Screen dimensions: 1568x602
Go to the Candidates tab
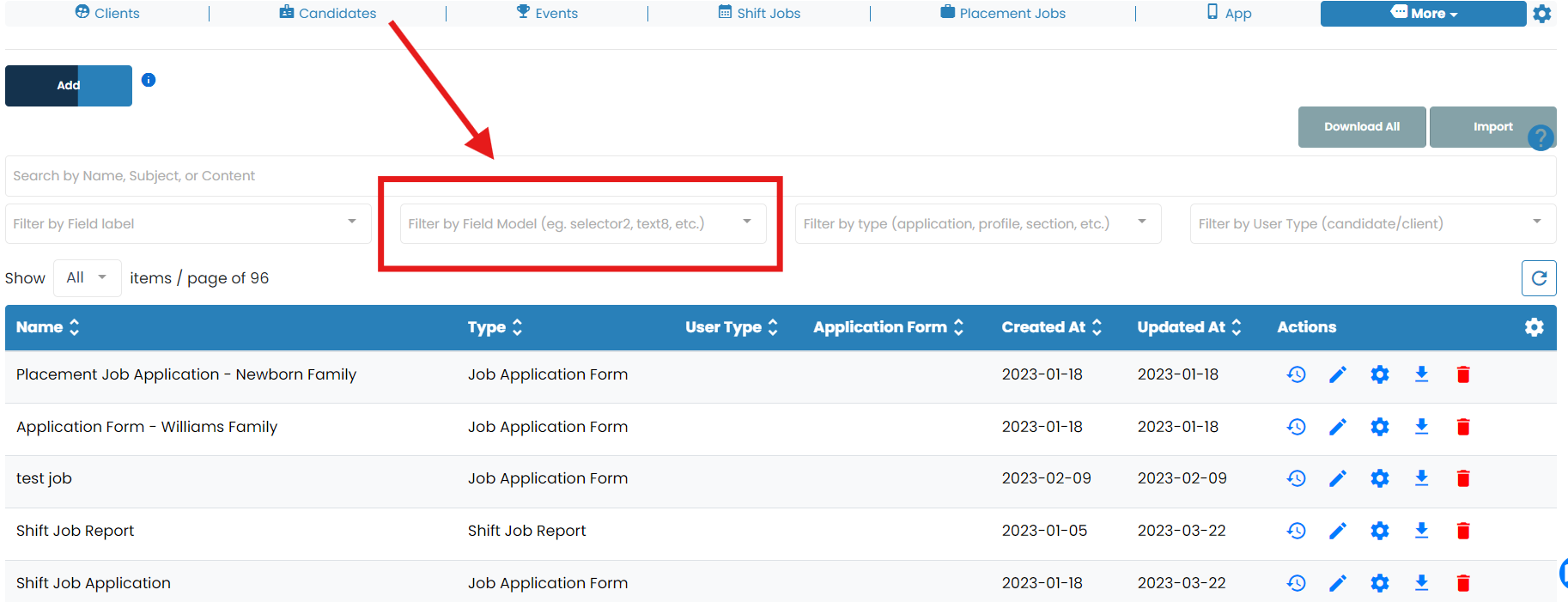(328, 13)
